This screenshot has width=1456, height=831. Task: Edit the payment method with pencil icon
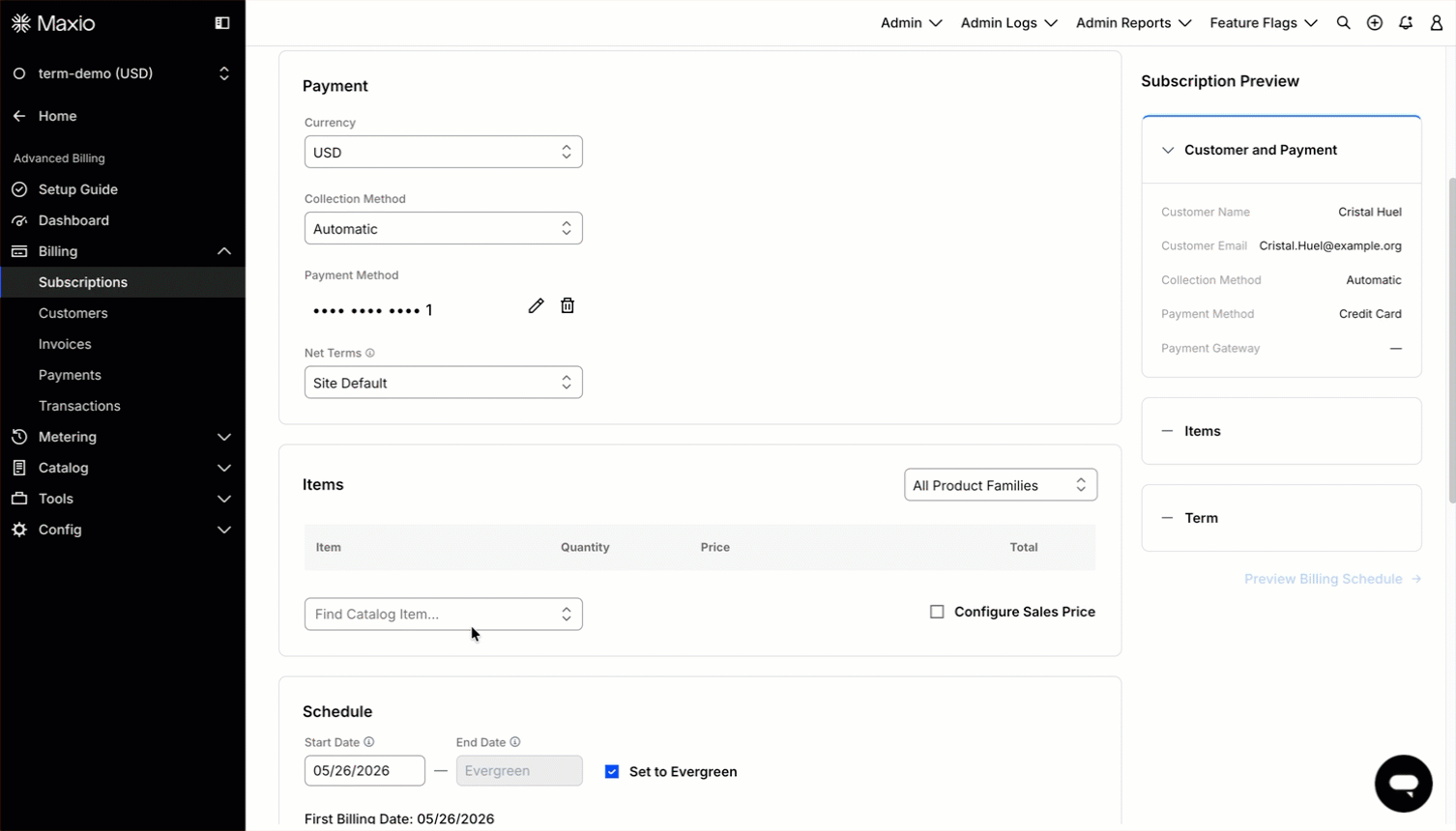coord(536,305)
